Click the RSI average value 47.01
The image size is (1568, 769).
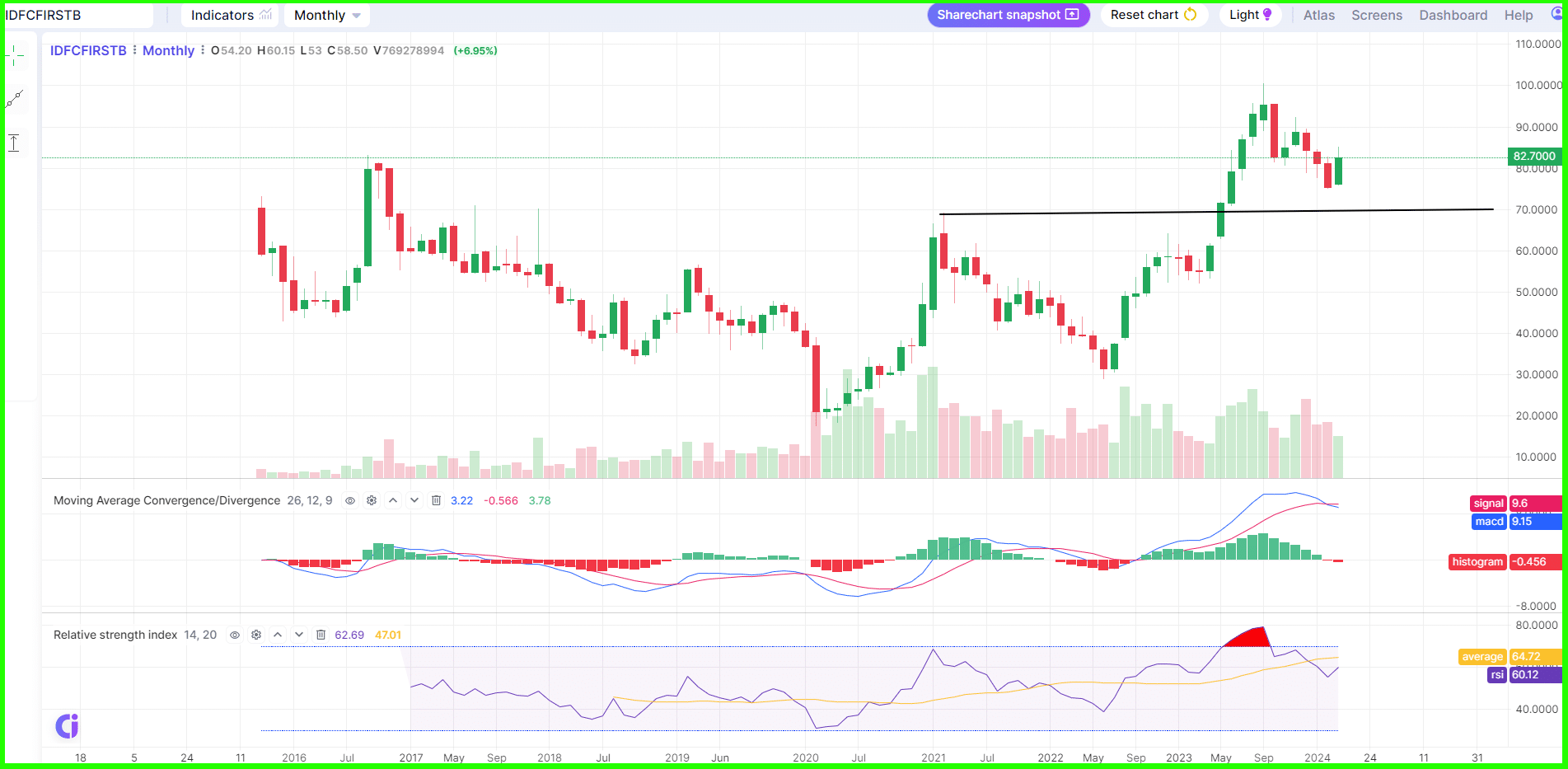pos(388,635)
